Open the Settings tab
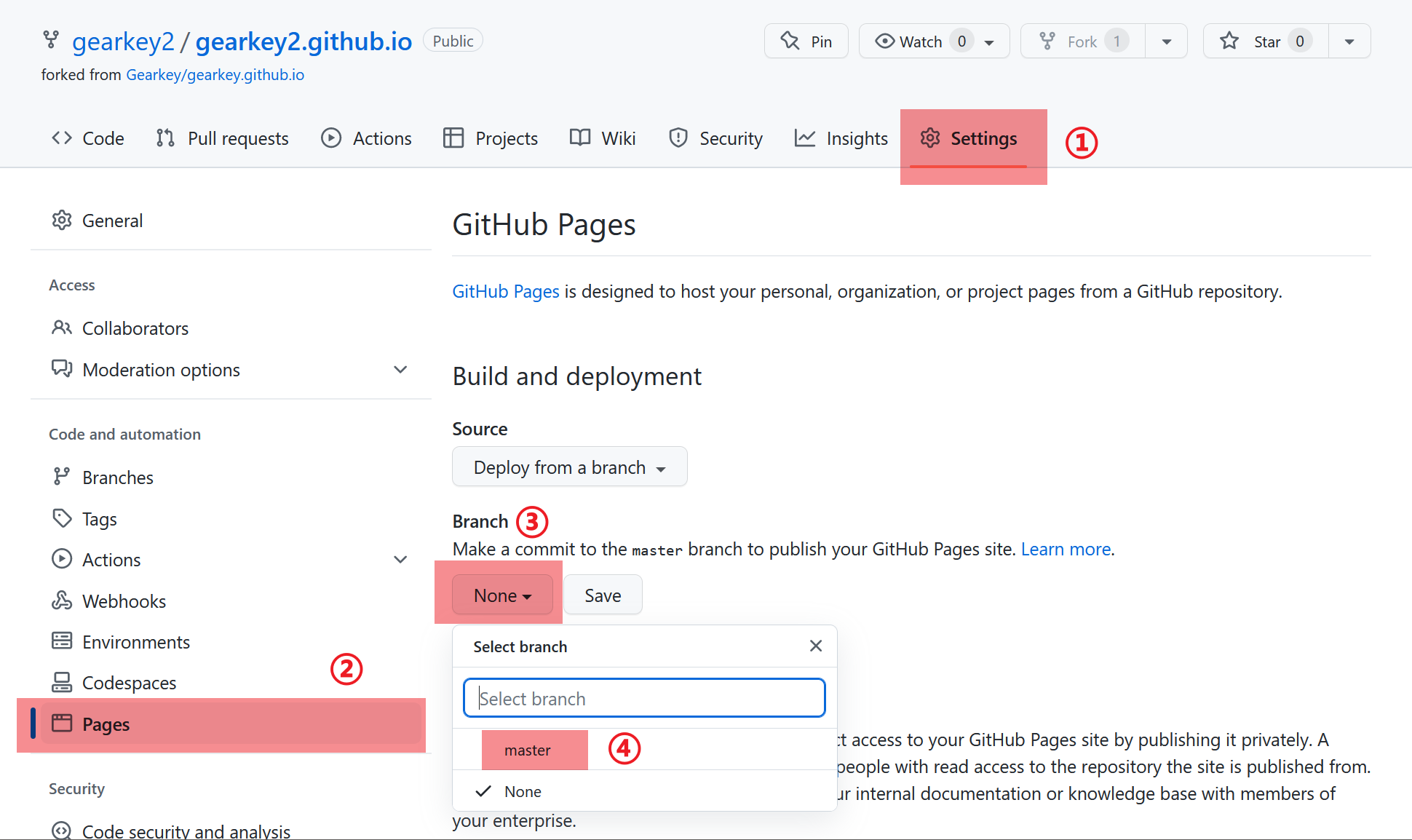This screenshot has width=1412, height=840. (x=969, y=138)
